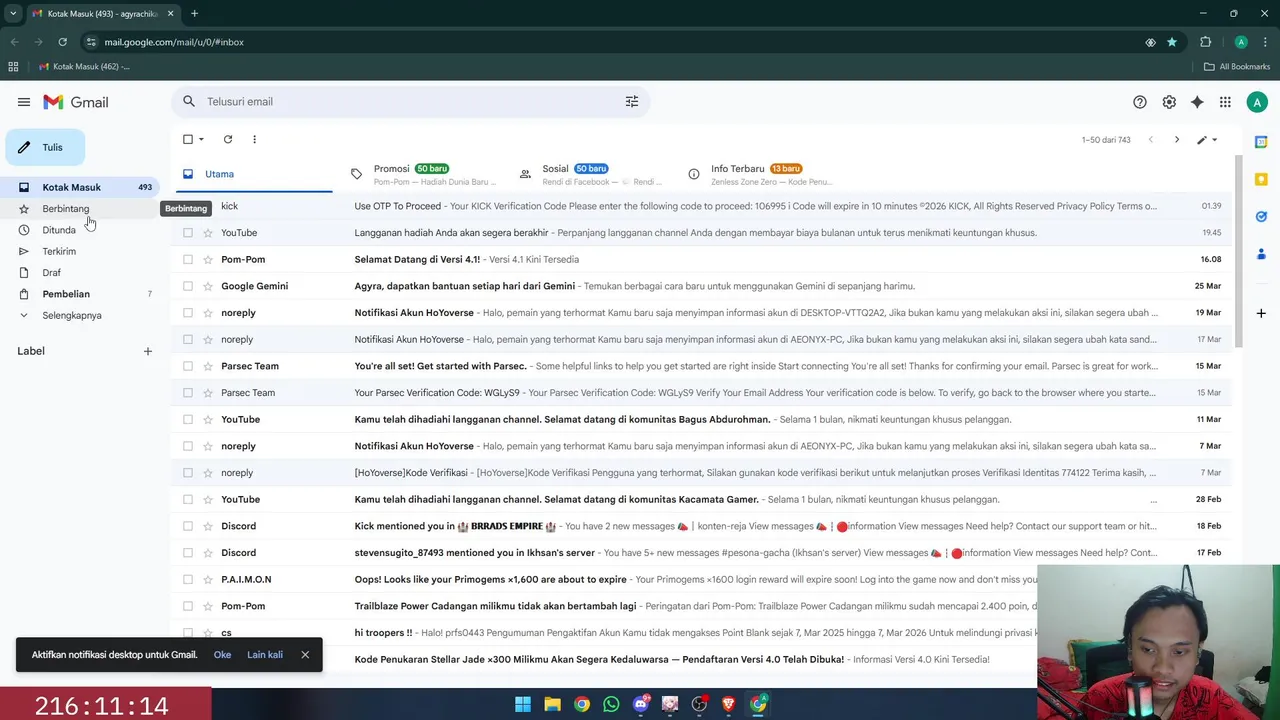The image size is (1280, 720).
Task: Dismiss desktop notification prompt X
Action: pyautogui.click(x=305, y=655)
